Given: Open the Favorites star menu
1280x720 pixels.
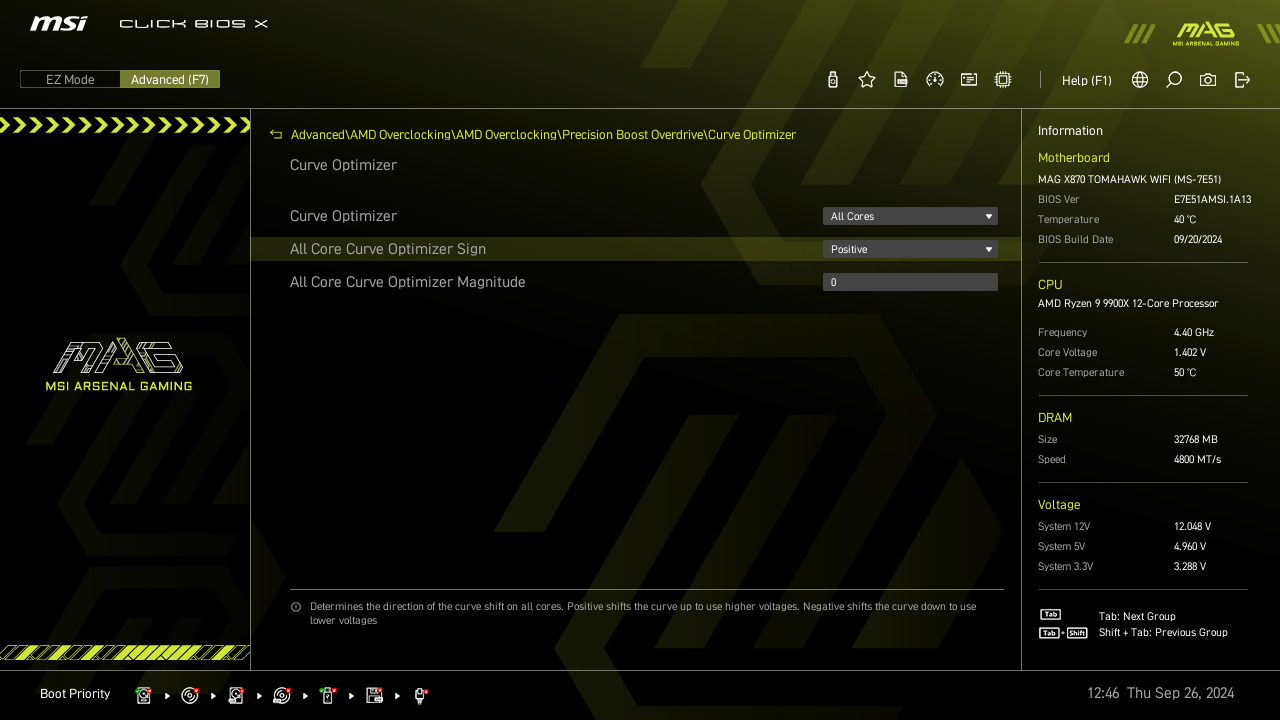Looking at the screenshot, I should (866, 79).
